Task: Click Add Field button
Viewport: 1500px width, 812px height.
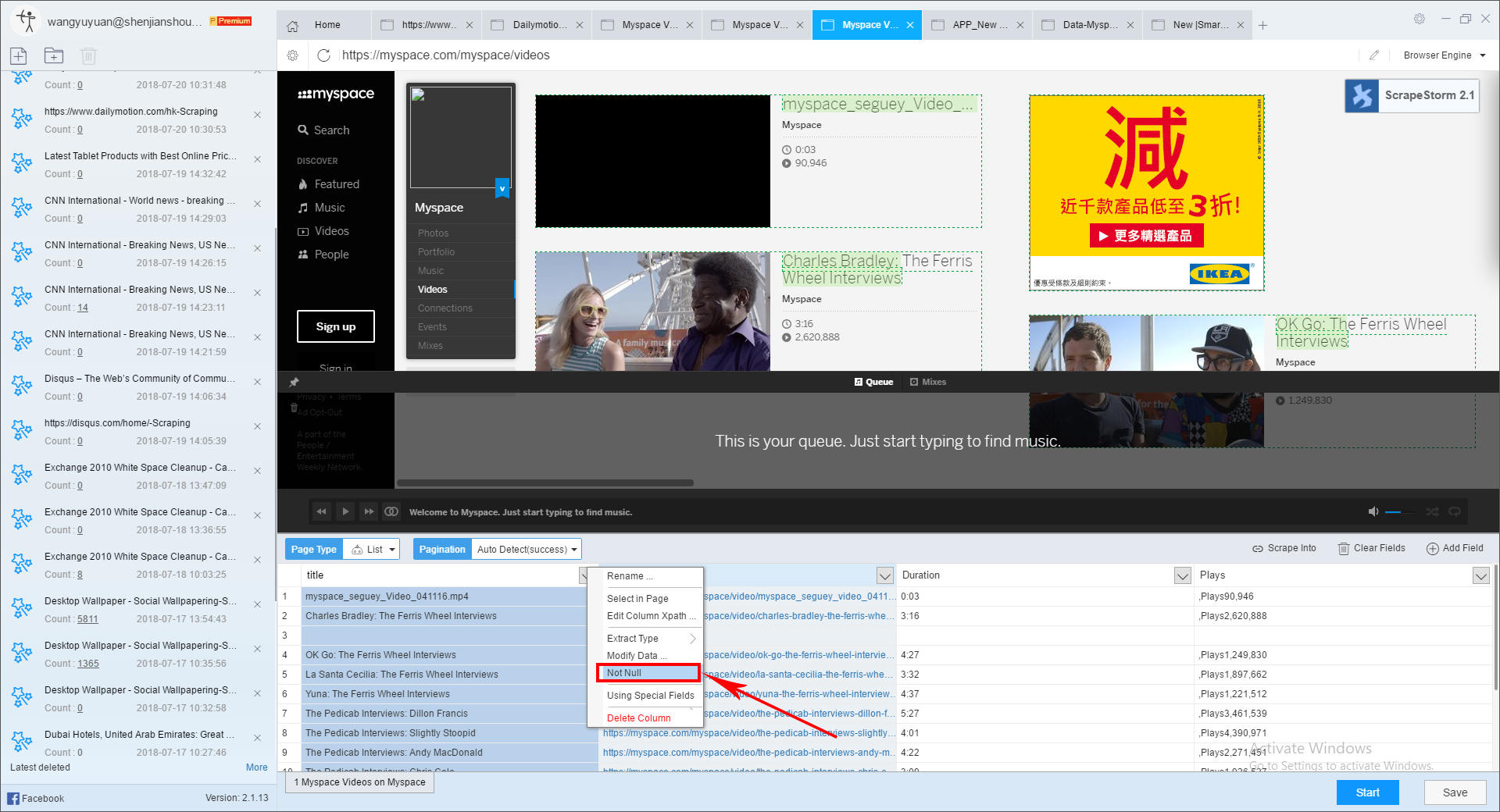Action: coord(1455,548)
